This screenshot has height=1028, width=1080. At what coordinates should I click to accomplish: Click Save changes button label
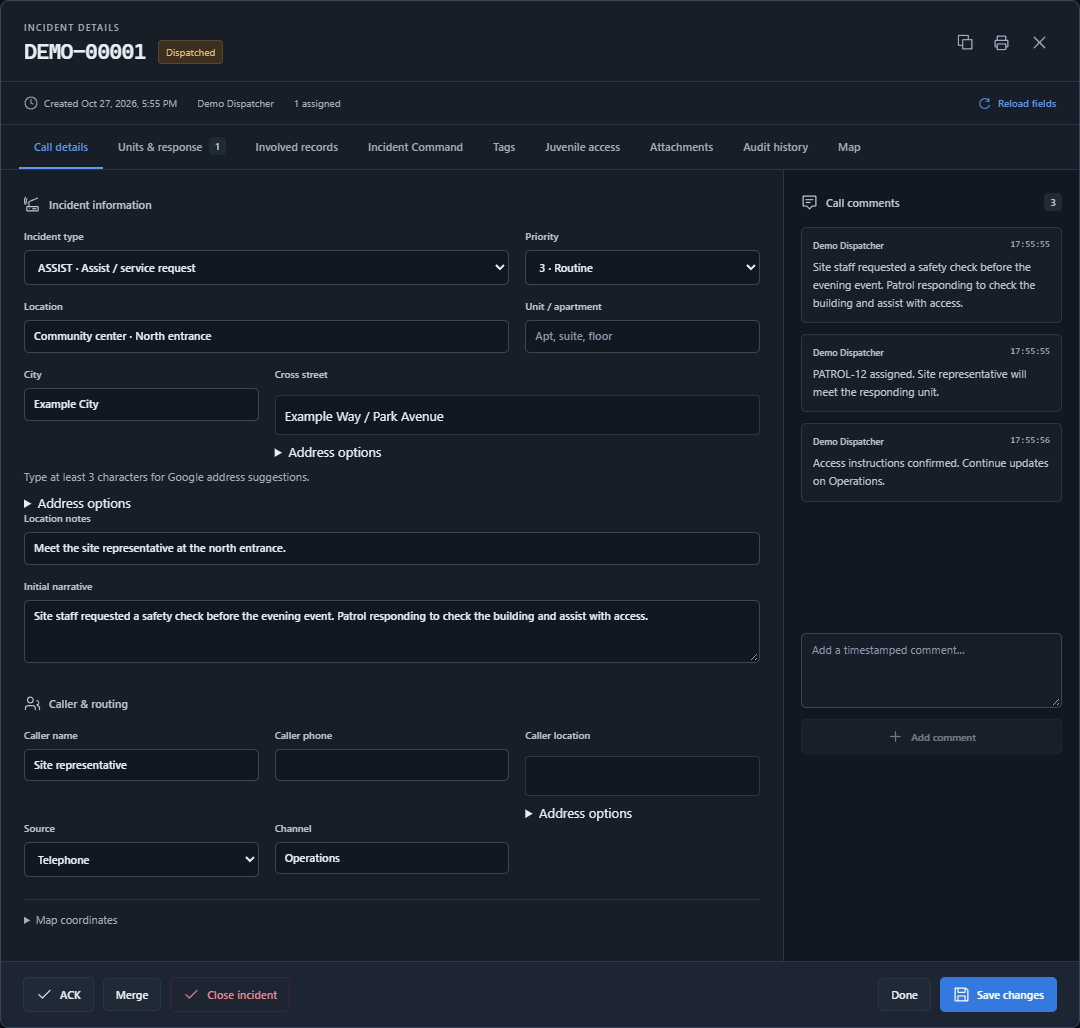tap(1010, 995)
